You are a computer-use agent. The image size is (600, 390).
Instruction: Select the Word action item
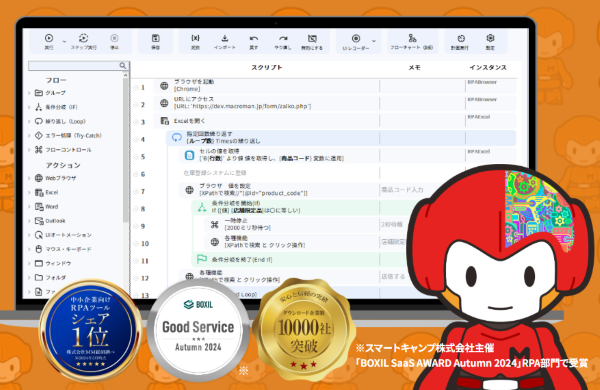(x=47, y=207)
